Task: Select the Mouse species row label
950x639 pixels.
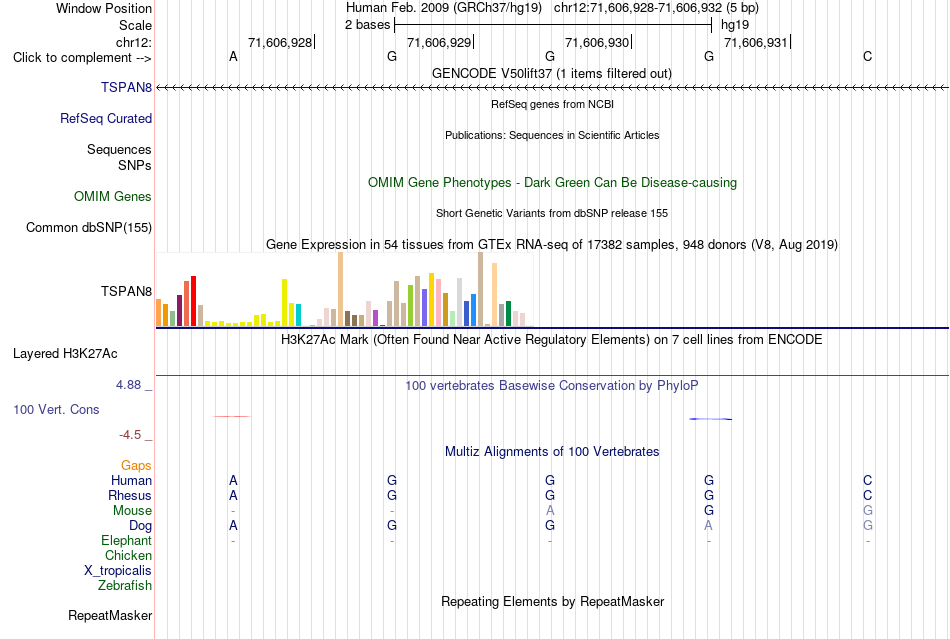Action: 132,511
